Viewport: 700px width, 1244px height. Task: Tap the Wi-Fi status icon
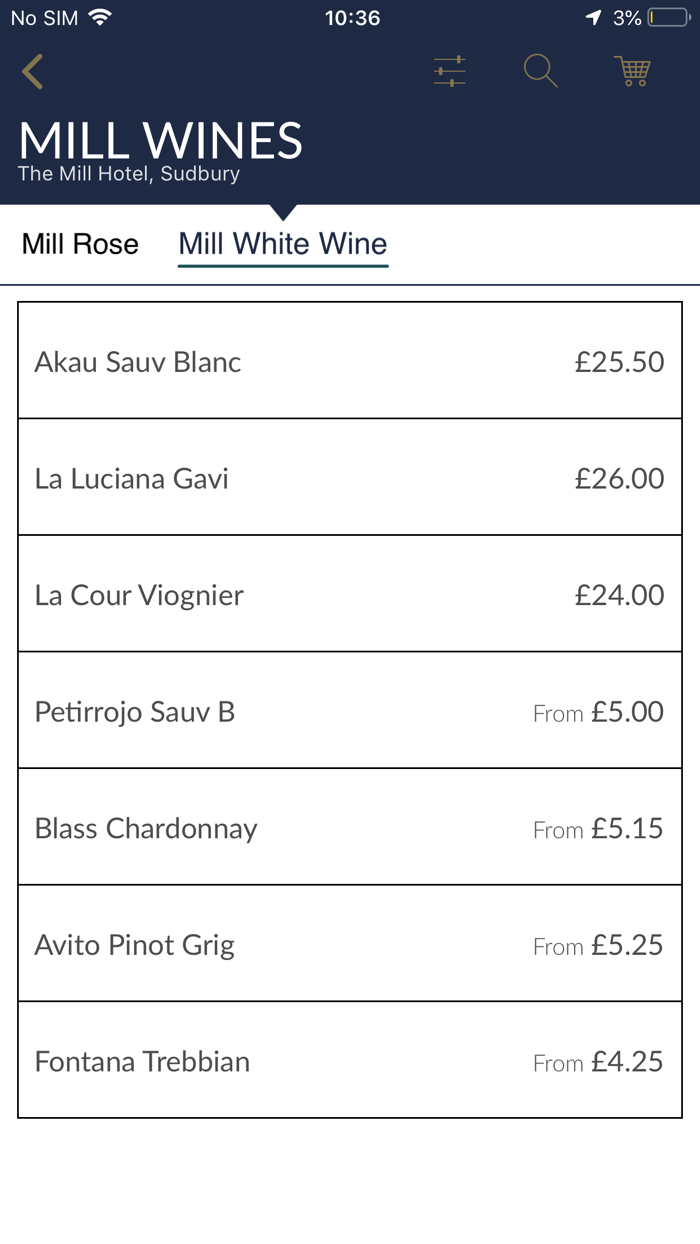point(100,18)
